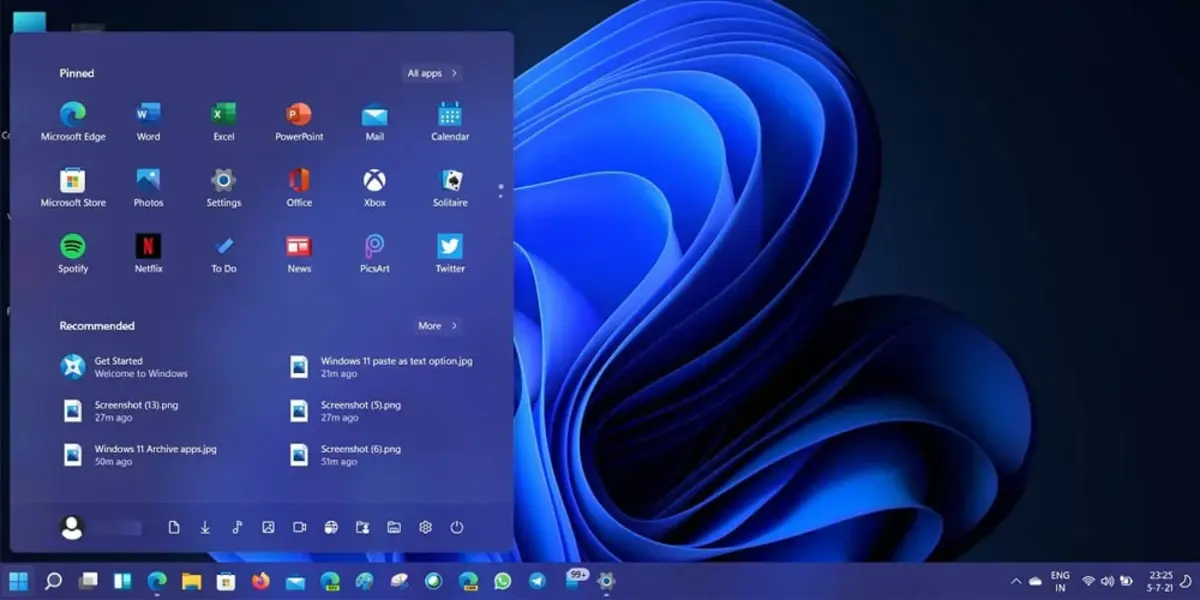1200x600 pixels.
Task: Open Spotify from the pinned apps
Action: pos(73,244)
